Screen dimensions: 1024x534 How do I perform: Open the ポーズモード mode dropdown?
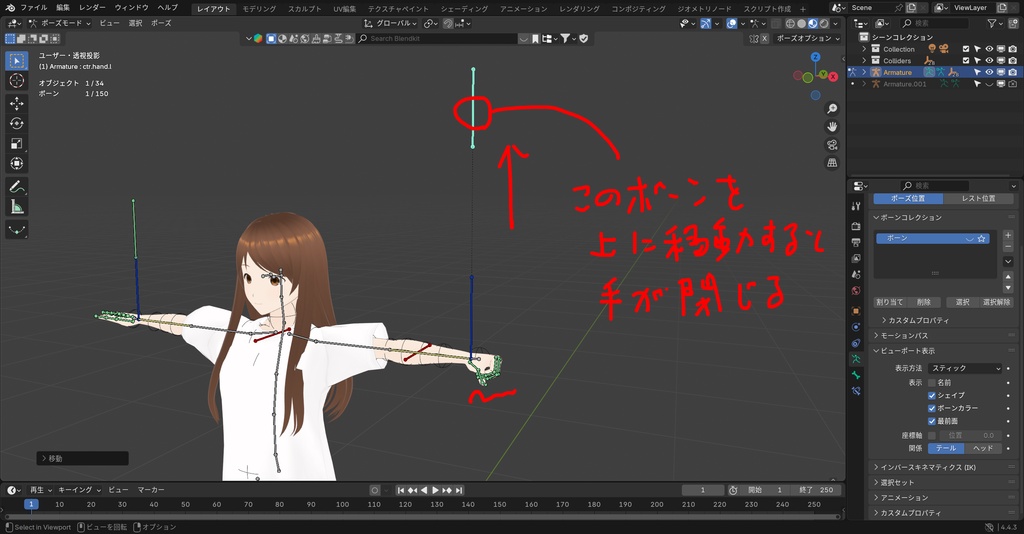pyautogui.click(x=60, y=24)
